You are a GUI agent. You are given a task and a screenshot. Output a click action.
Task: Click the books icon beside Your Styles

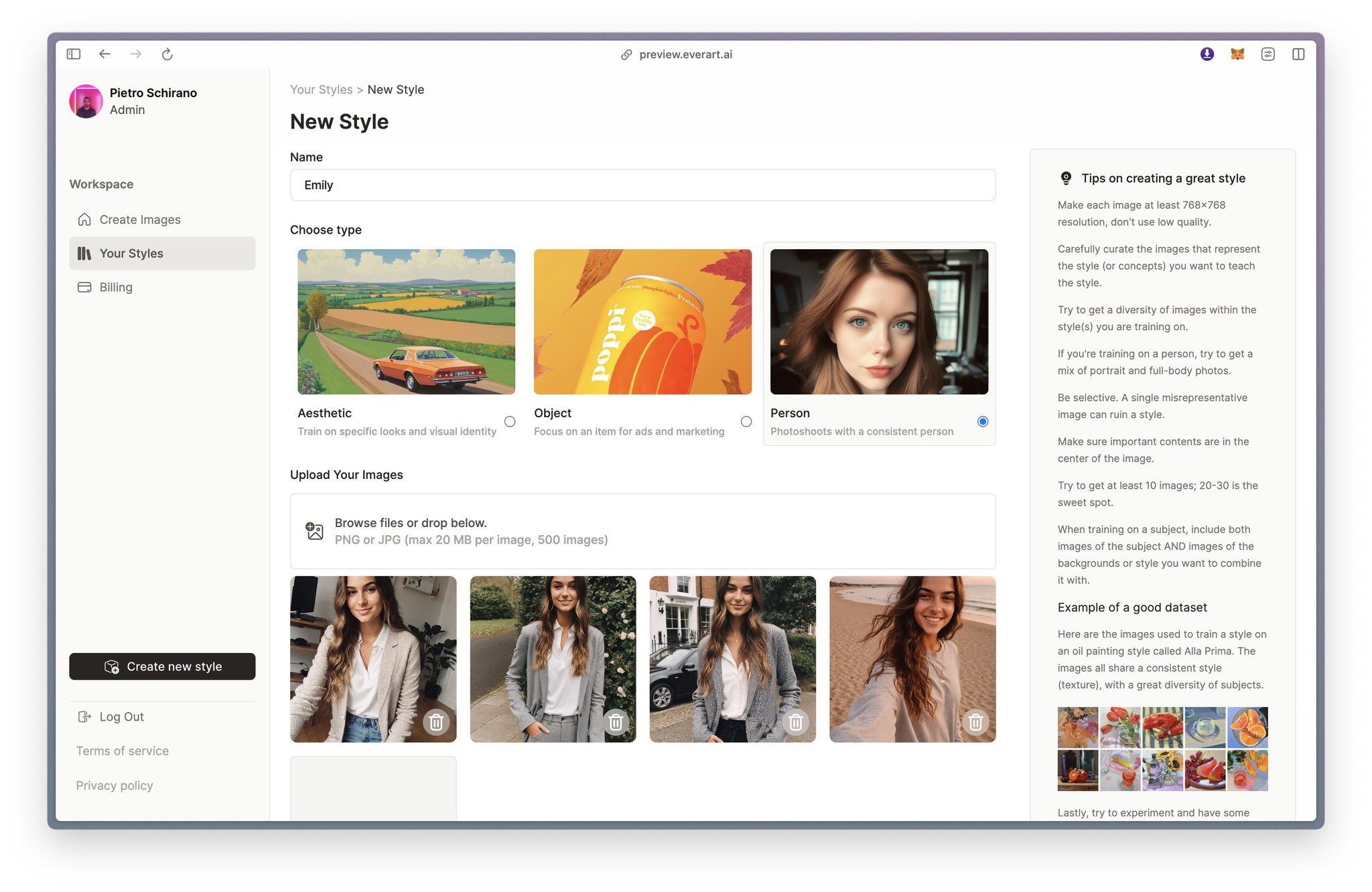(x=84, y=253)
